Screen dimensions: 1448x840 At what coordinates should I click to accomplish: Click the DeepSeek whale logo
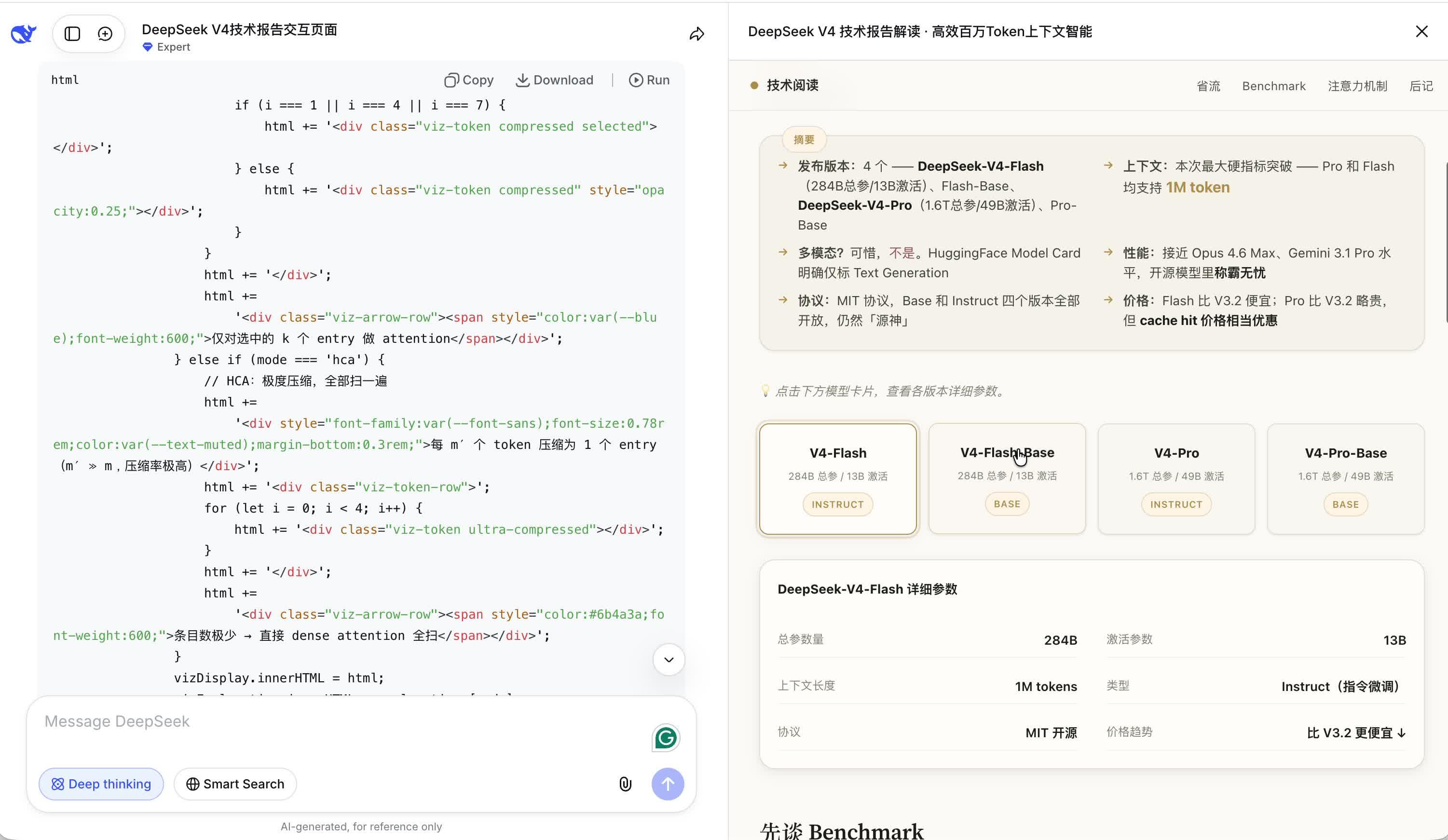(24, 34)
